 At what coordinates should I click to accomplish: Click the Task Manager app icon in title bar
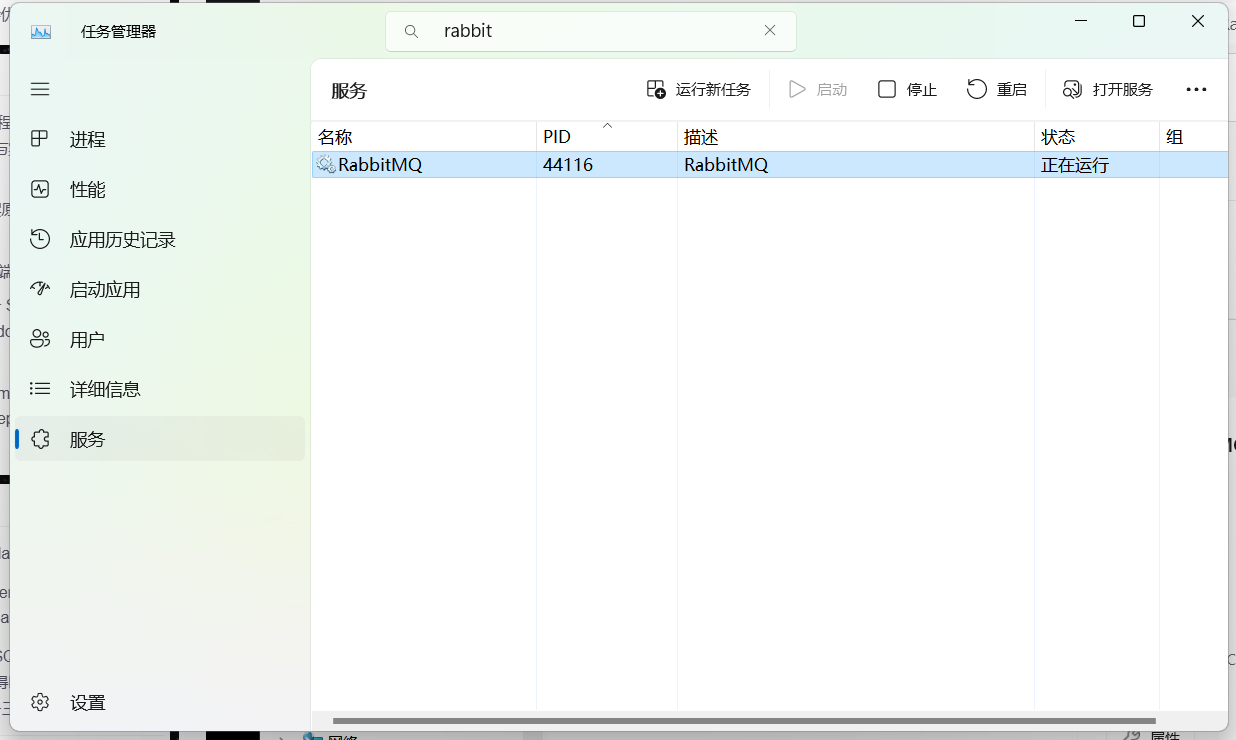point(41,32)
